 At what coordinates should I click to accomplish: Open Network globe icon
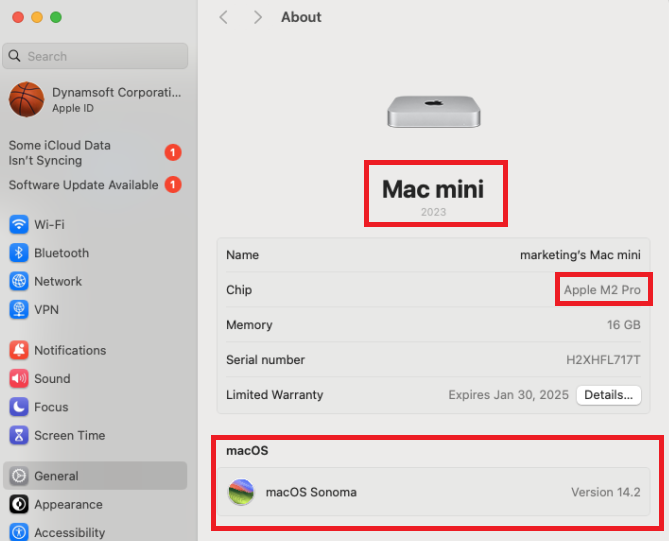[19, 281]
